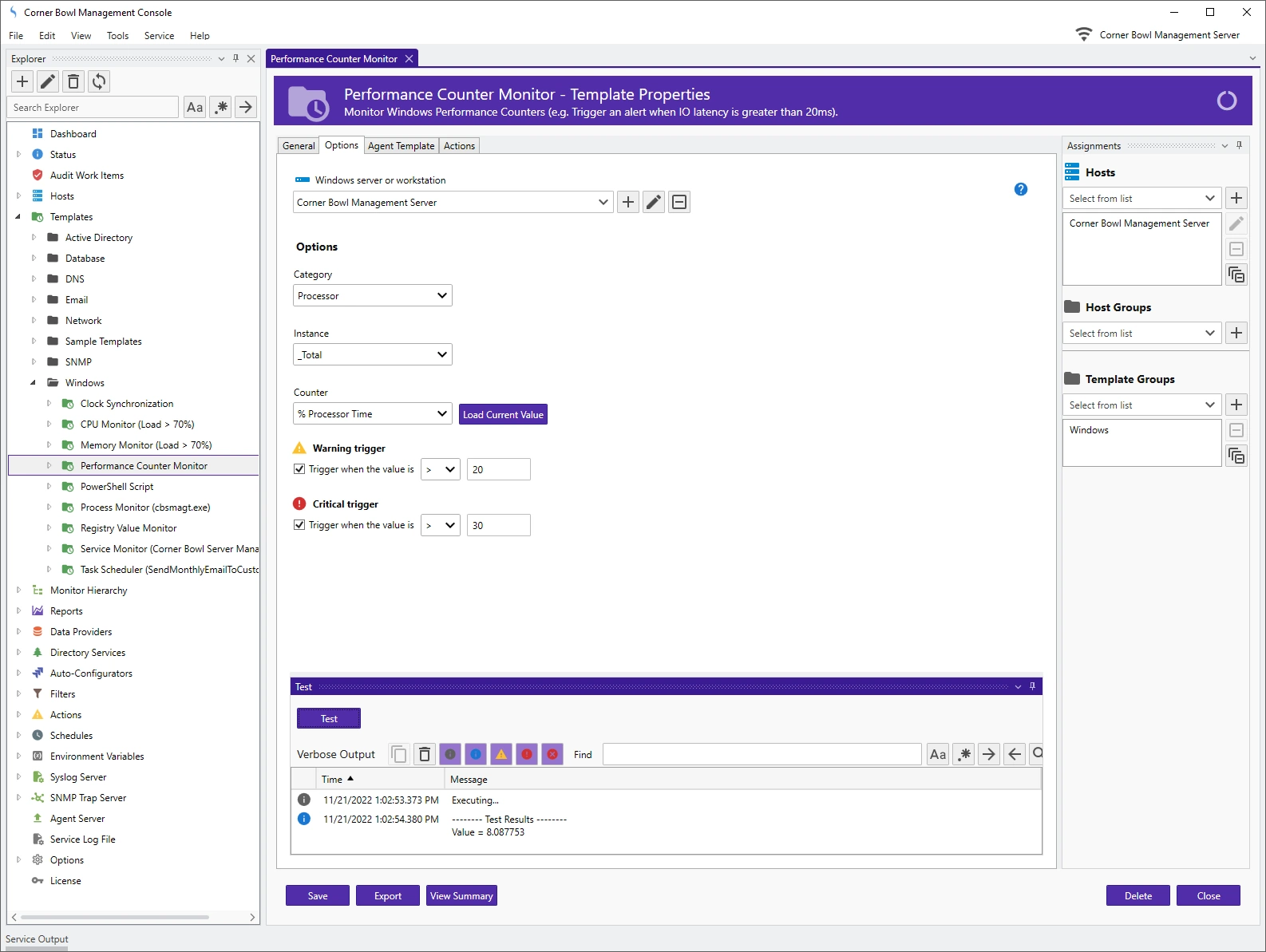Open the Category dropdown showing Processor
Viewport: 1266px width, 952px height.
372,296
